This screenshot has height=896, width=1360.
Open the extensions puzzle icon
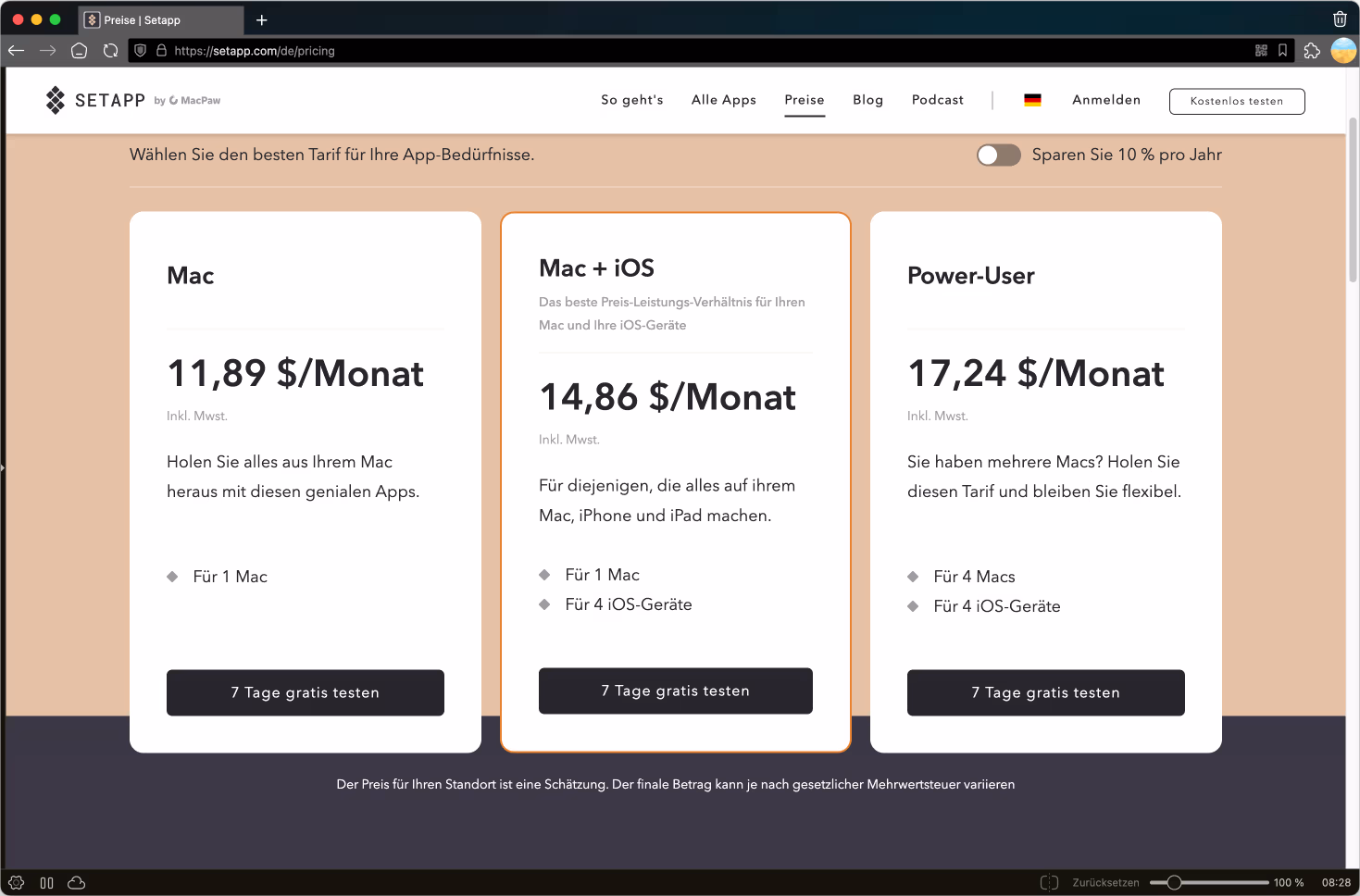point(1312,51)
